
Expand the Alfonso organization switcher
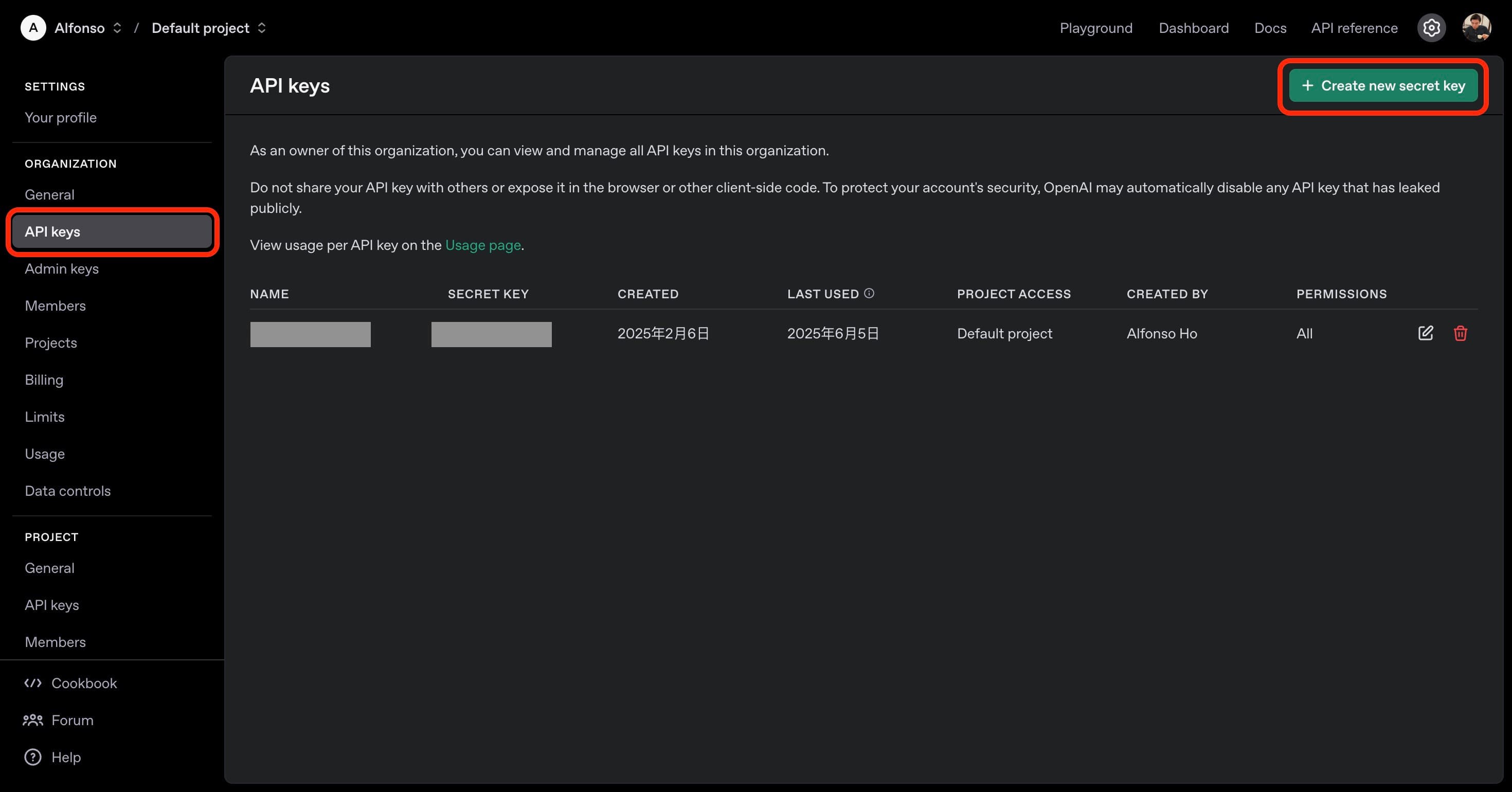tap(117, 28)
